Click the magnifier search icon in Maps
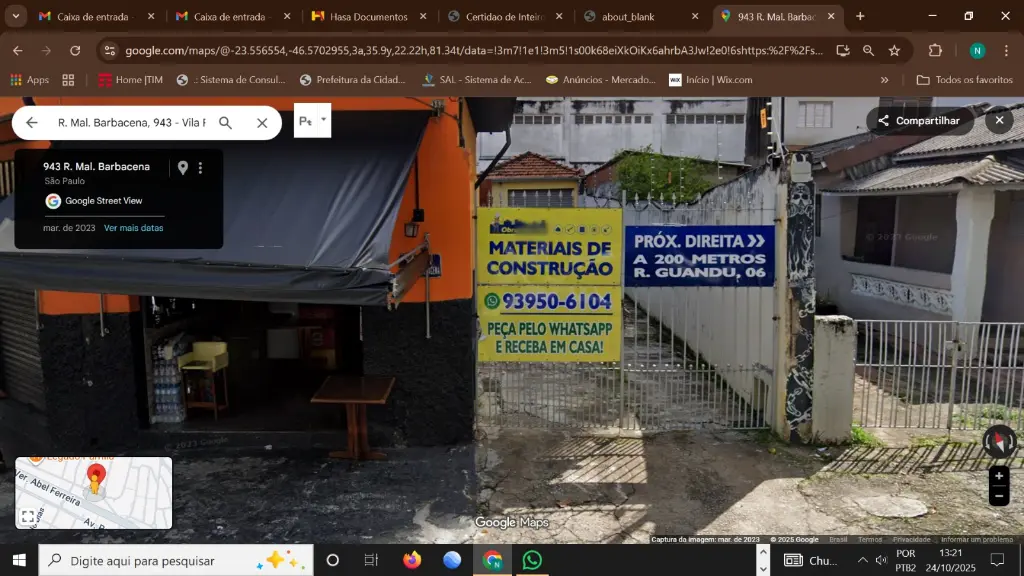The height and width of the screenshot is (576, 1024). pos(226,123)
